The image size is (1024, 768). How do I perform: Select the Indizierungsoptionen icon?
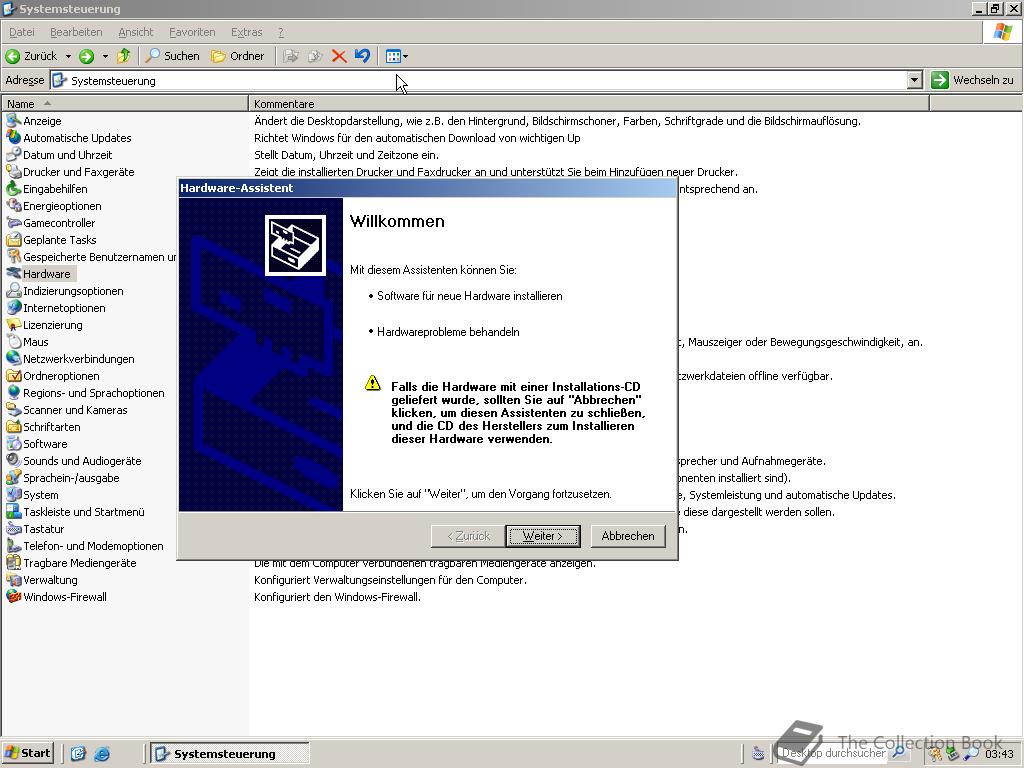pos(13,290)
